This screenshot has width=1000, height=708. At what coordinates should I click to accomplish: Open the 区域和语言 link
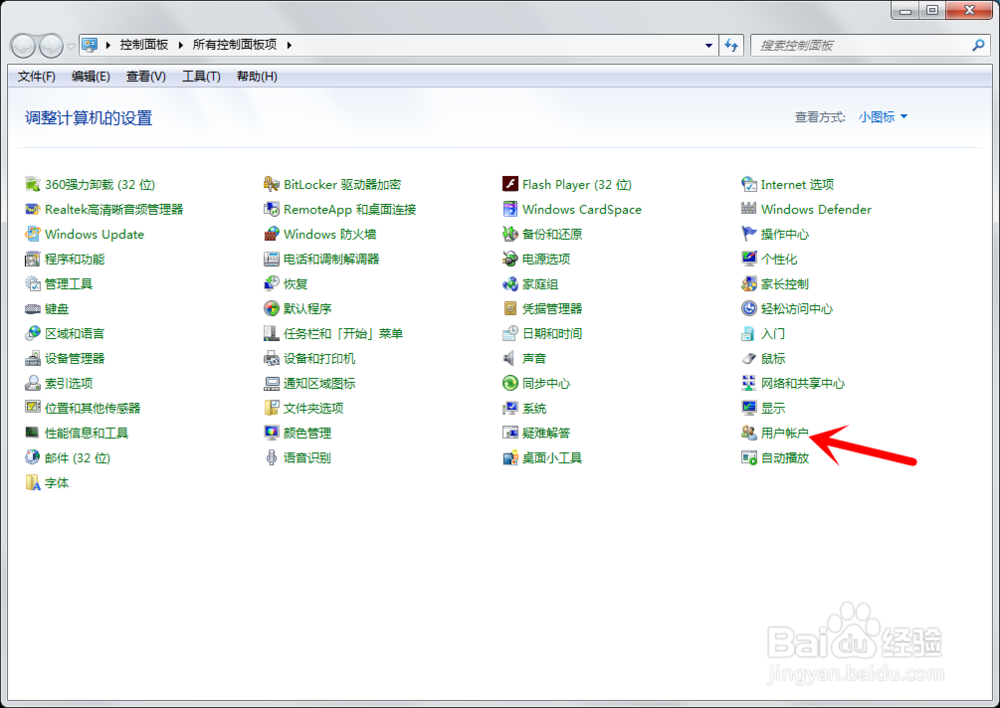(x=75, y=334)
